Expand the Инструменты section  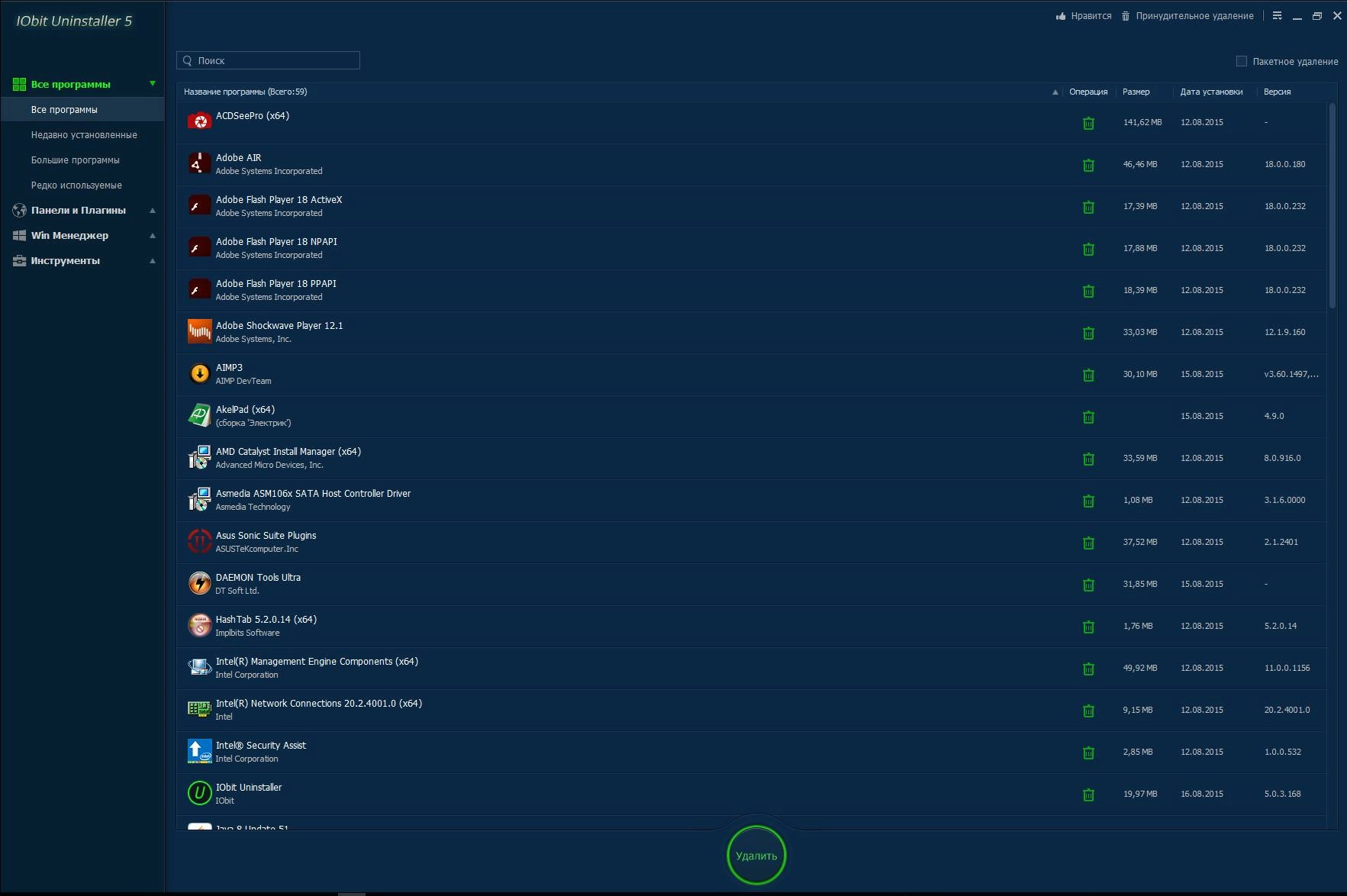(153, 260)
